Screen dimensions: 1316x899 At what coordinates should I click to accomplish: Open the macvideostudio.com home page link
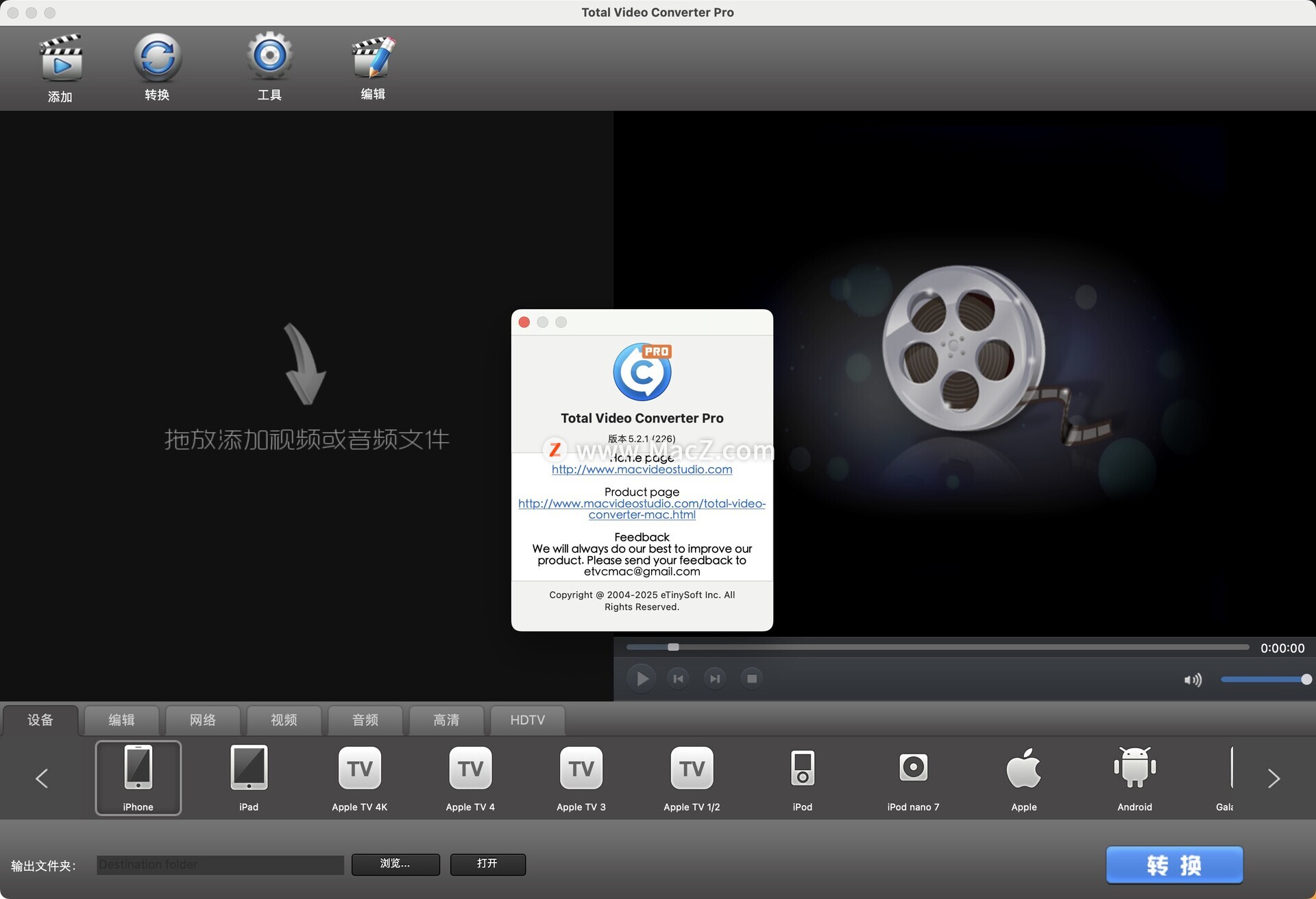point(642,470)
